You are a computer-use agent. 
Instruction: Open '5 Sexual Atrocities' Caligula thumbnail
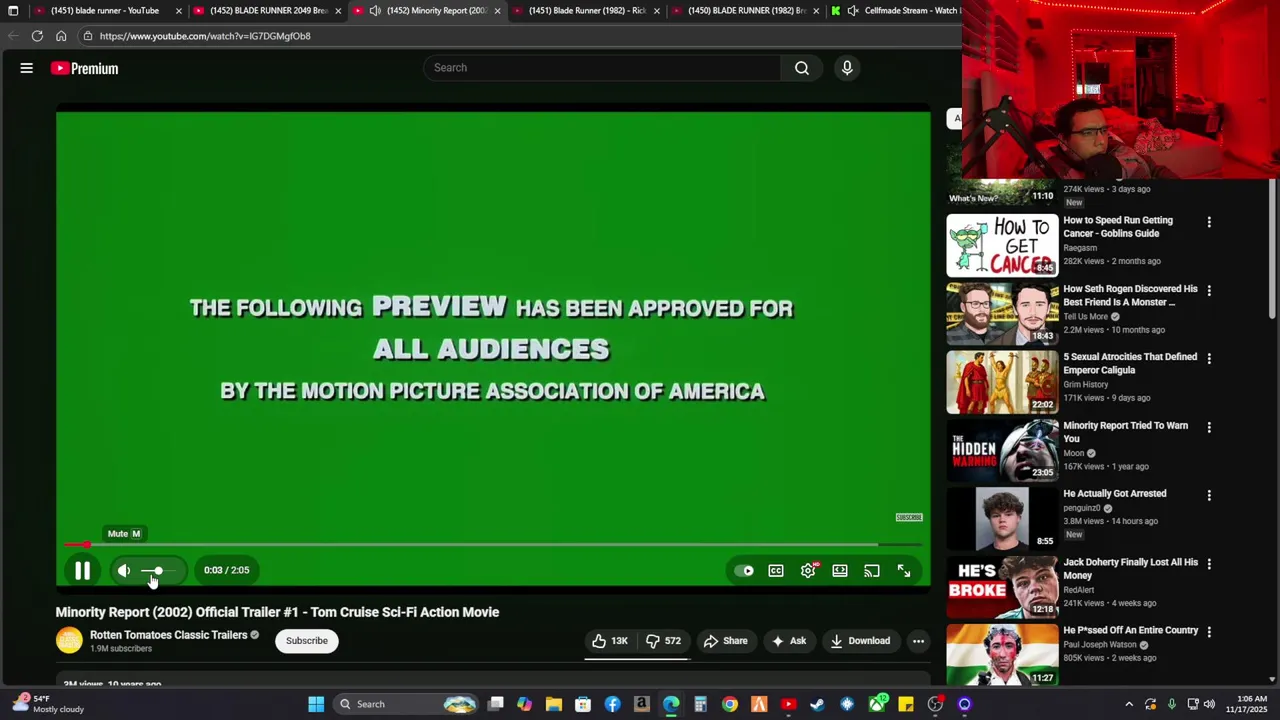[x=1002, y=382]
